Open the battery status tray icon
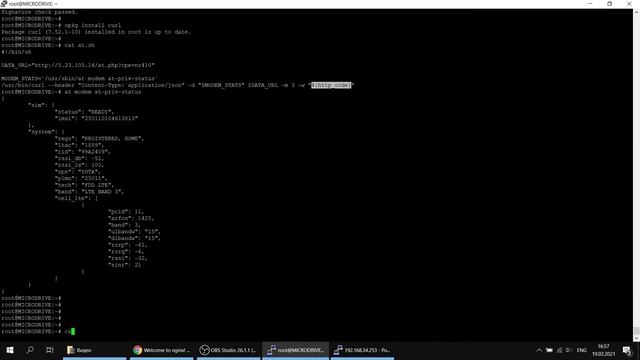Image resolution: width=640 pixels, height=360 pixels. click(x=549, y=350)
